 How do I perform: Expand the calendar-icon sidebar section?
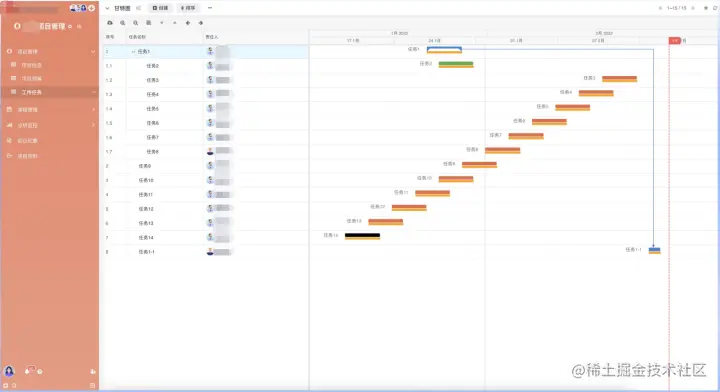[x=50, y=110]
